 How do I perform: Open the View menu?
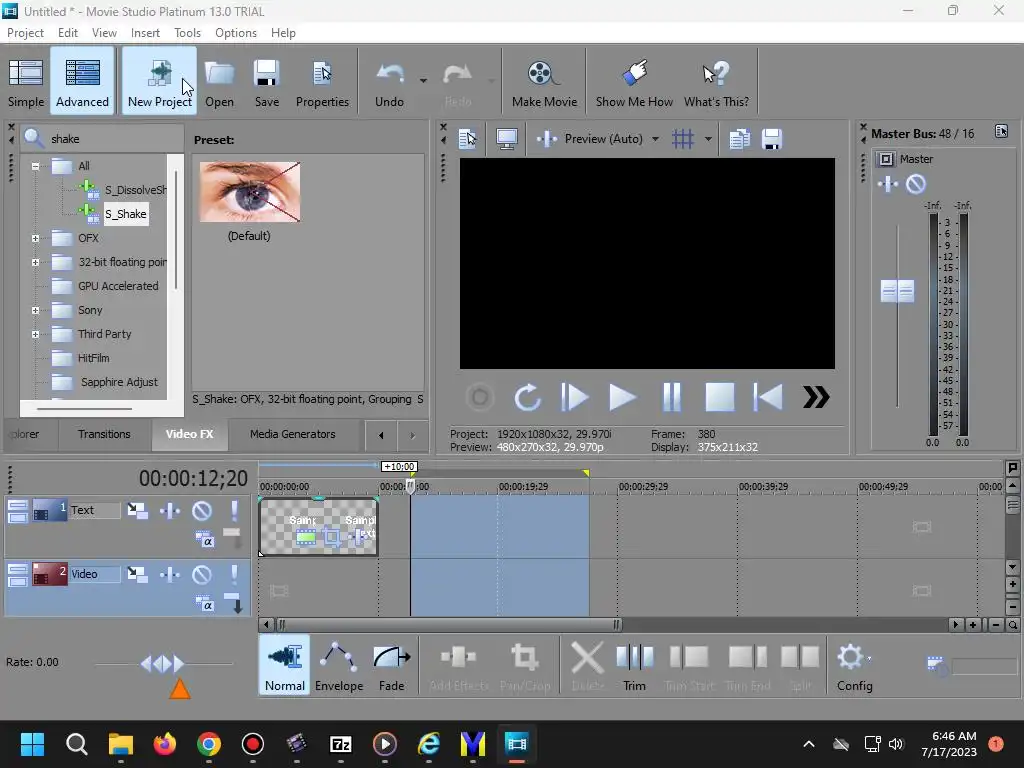click(x=104, y=33)
